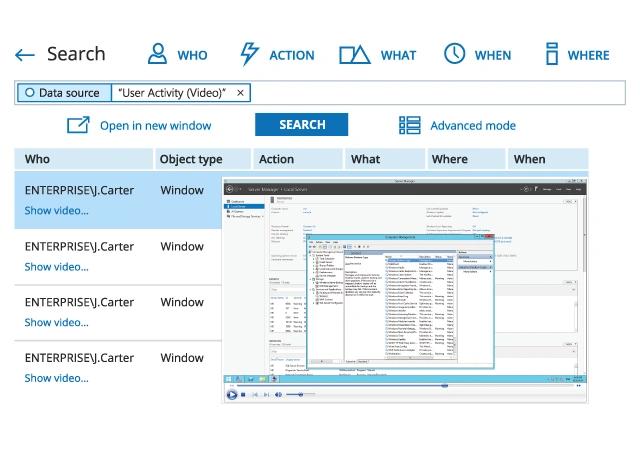Add a WHAT filter

click(x=378, y=55)
